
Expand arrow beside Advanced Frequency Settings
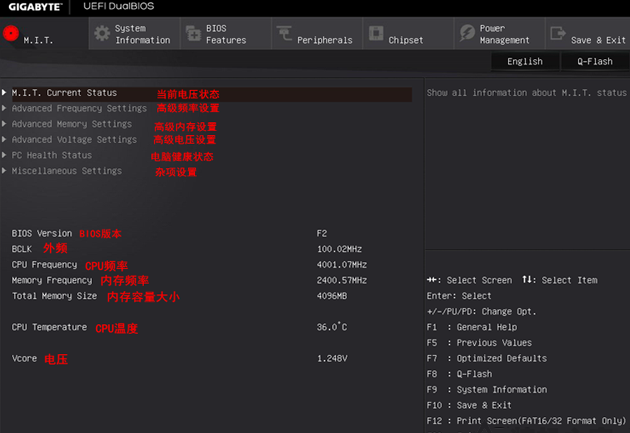click(5, 108)
